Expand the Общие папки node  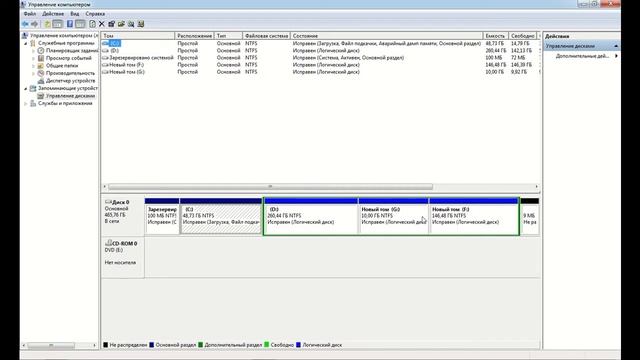[33, 66]
